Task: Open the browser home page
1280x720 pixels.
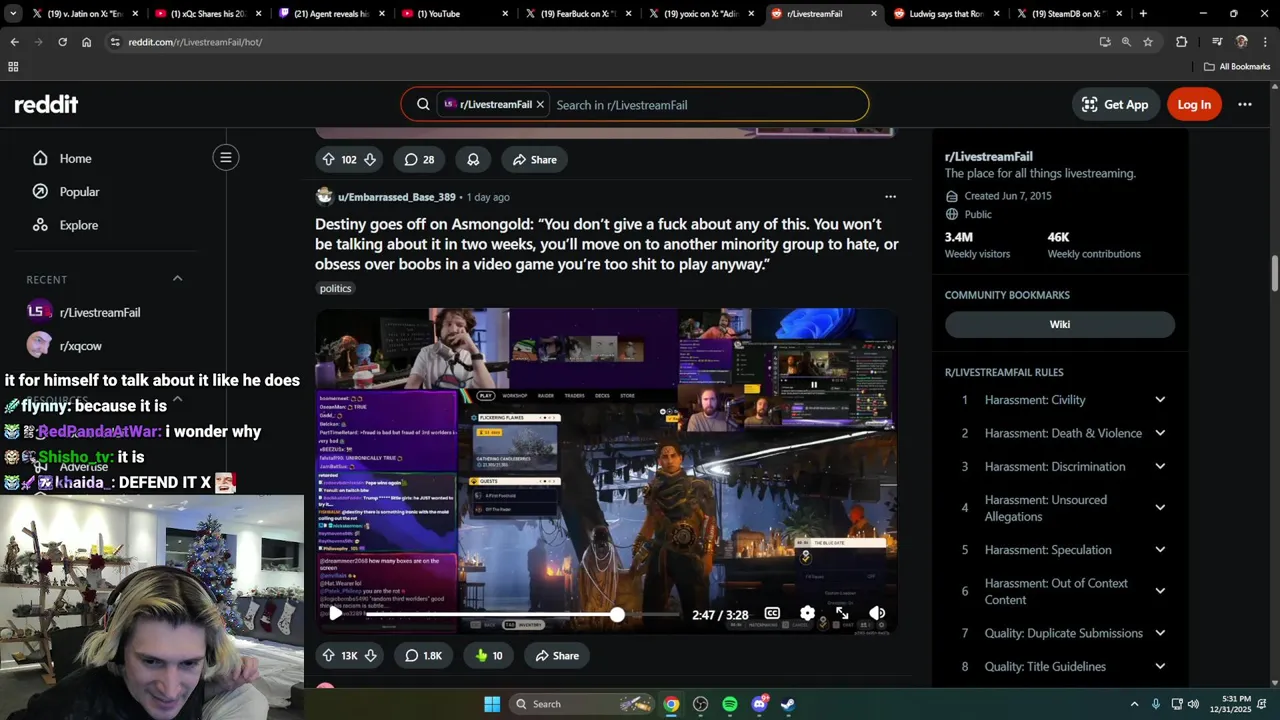Action: (x=87, y=42)
